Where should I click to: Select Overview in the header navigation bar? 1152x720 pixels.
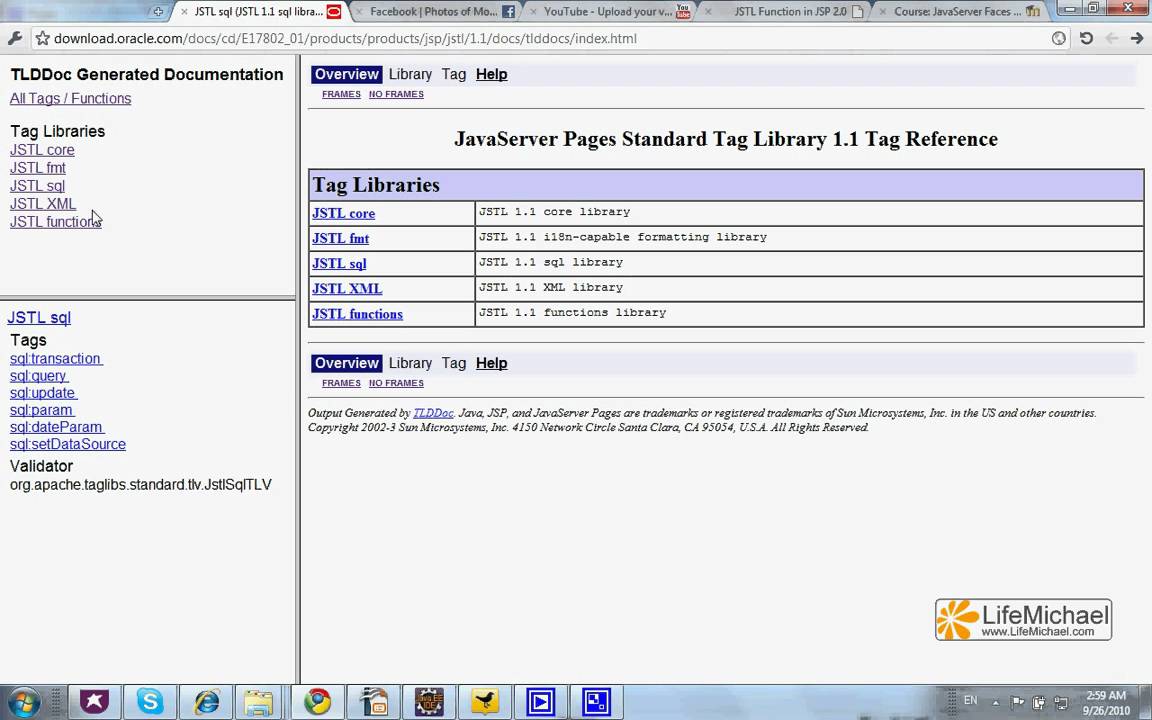coord(347,74)
